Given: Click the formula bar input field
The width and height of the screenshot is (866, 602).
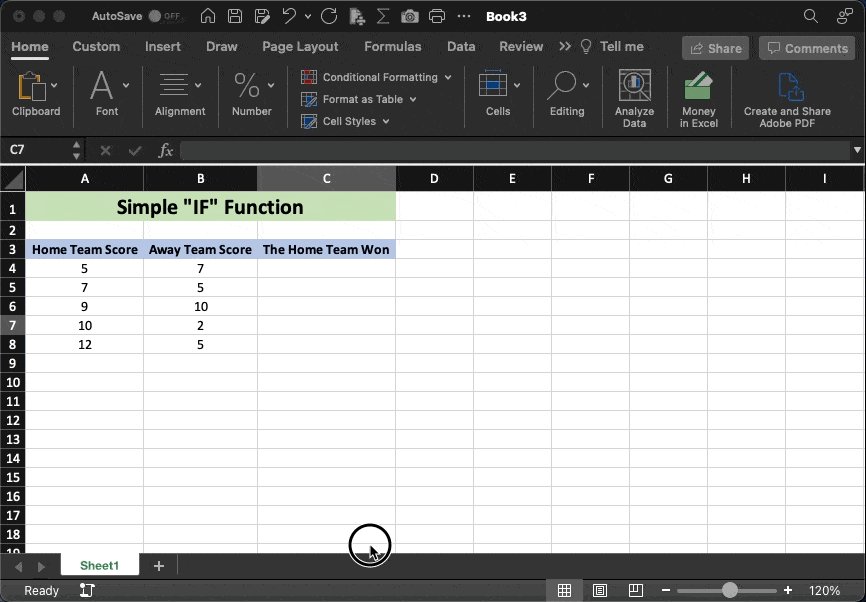Looking at the screenshot, I should pos(515,150).
